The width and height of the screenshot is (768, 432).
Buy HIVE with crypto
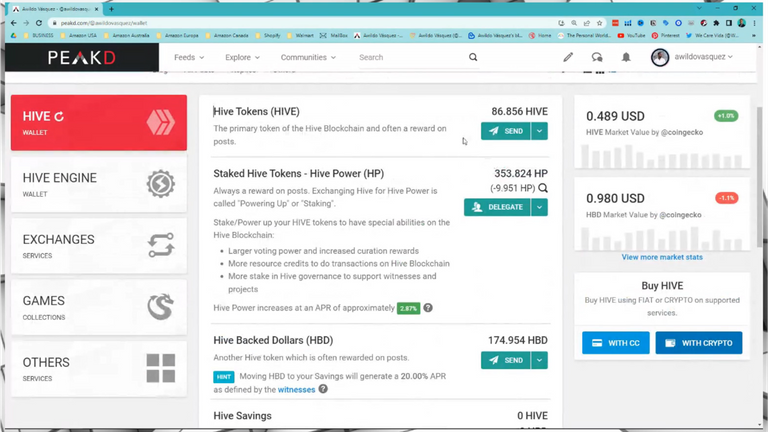click(x=699, y=343)
